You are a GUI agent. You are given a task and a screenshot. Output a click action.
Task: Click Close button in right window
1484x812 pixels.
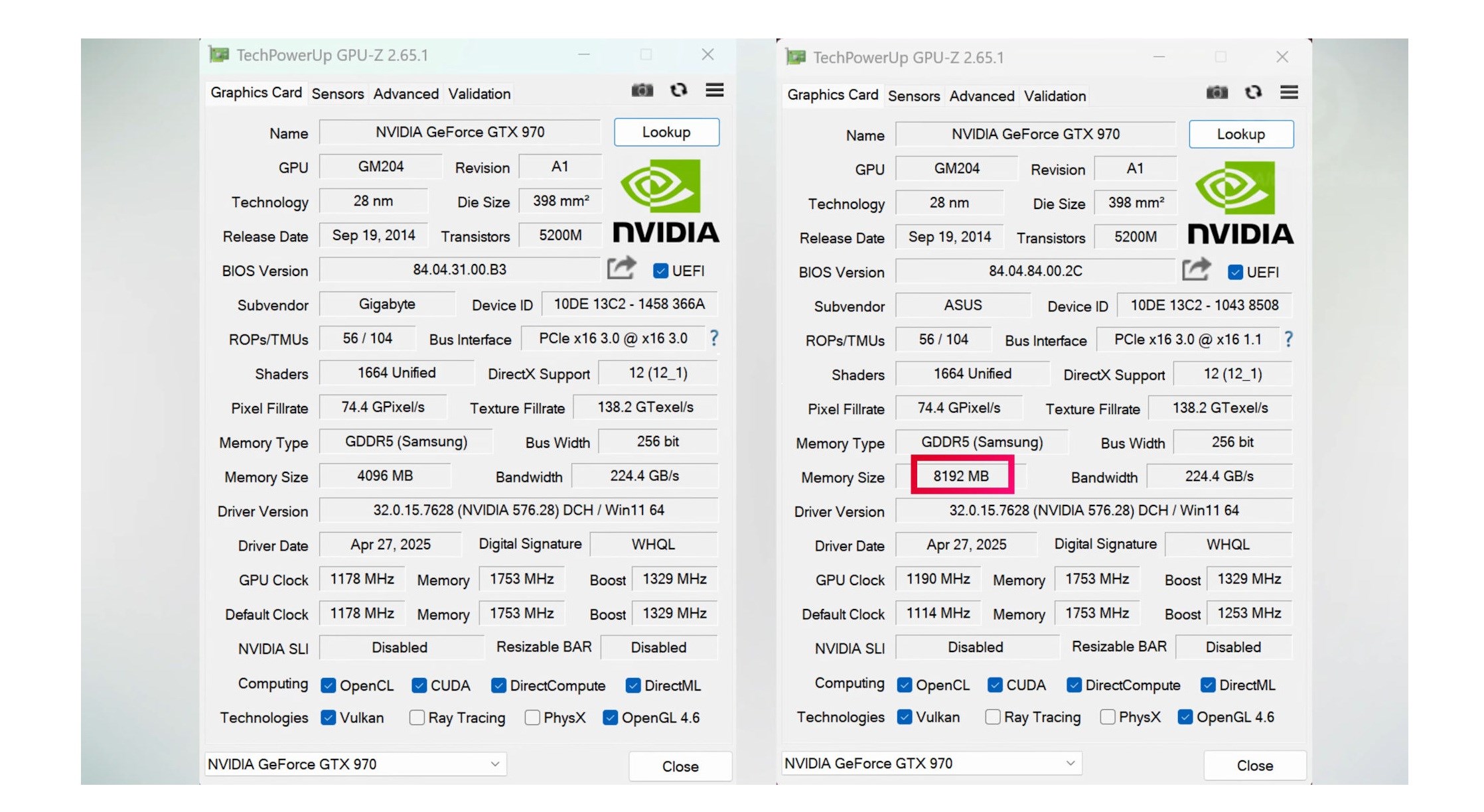tap(1255, 766)
